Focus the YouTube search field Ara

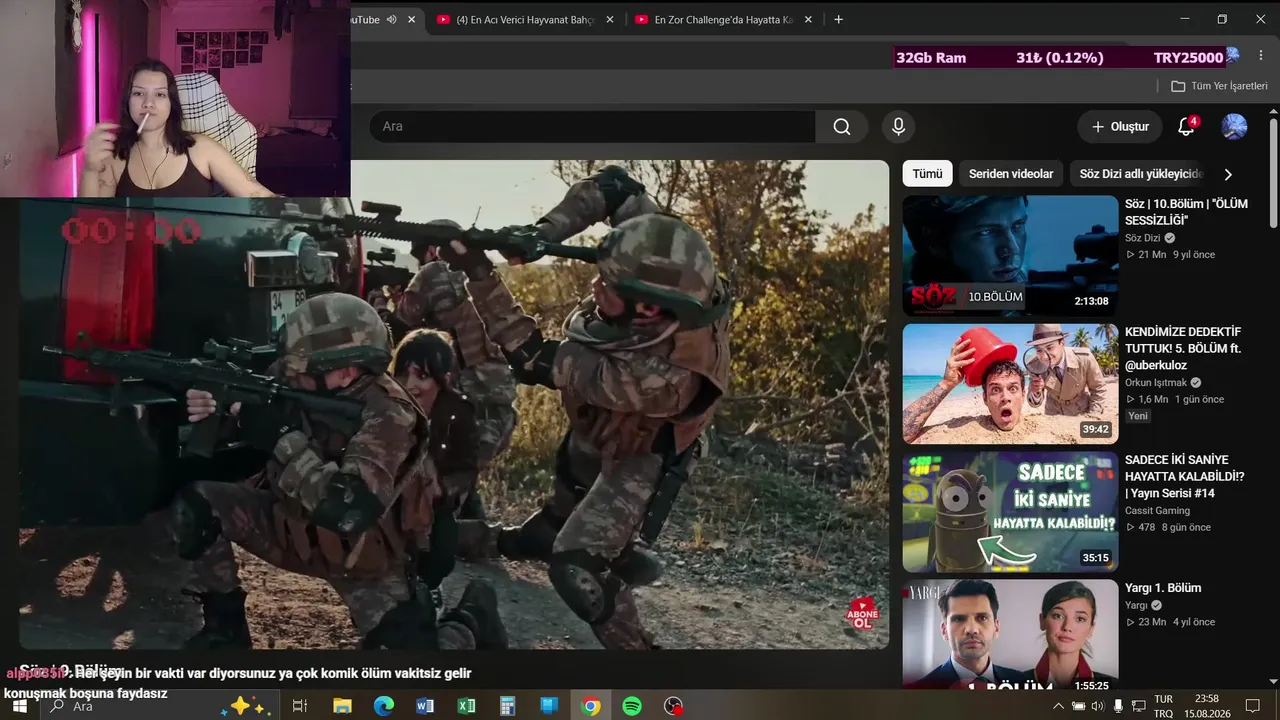tap(592, 127)
